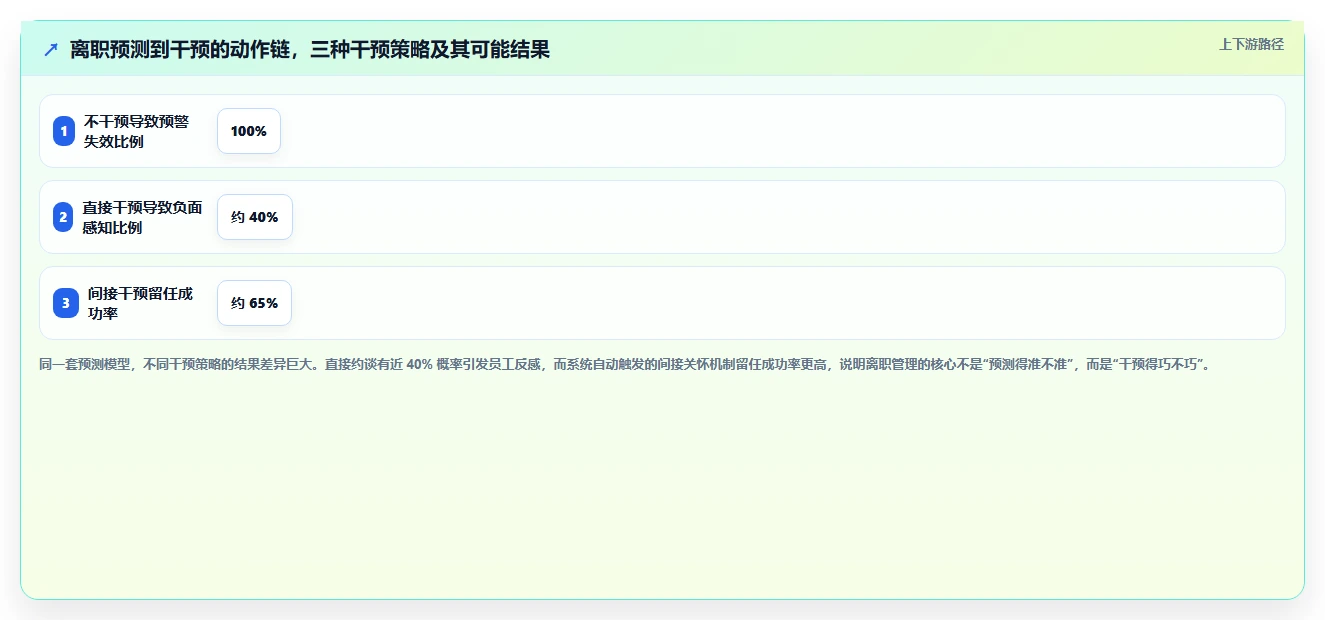1325x620 pixels.
Task: Select the label 间接干预留任成功率
Action: [140, 303]
